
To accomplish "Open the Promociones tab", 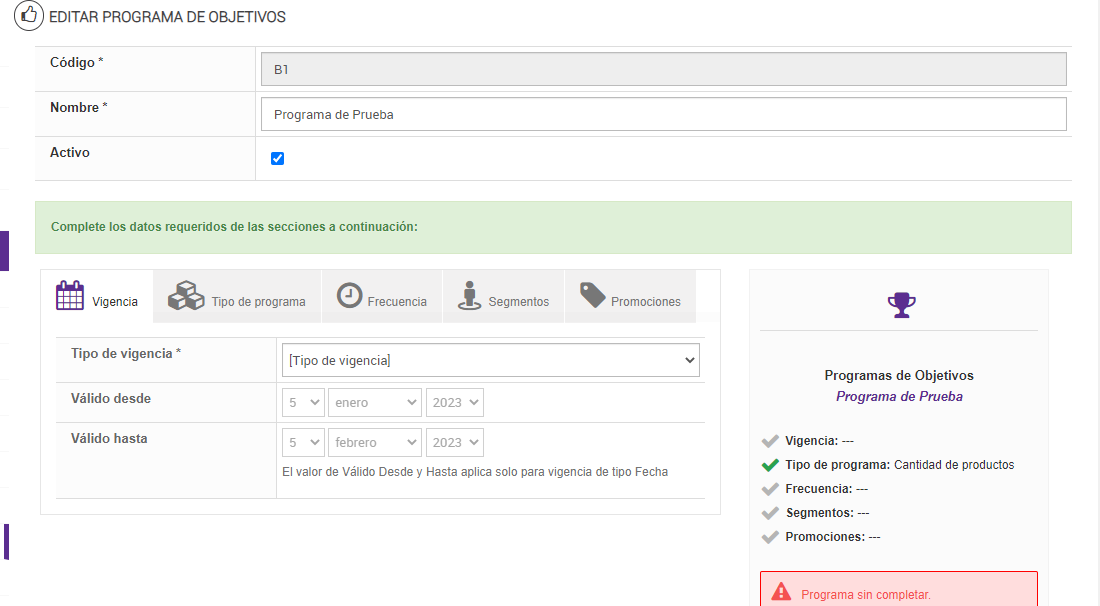I will pos(645,301).
